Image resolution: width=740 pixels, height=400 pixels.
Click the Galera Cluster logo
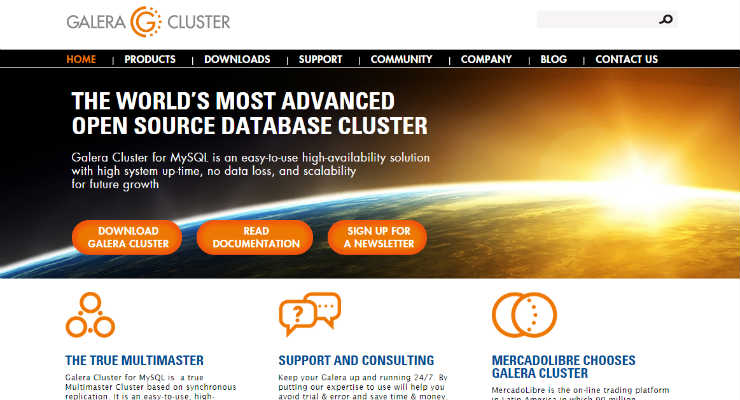point(148,22)
